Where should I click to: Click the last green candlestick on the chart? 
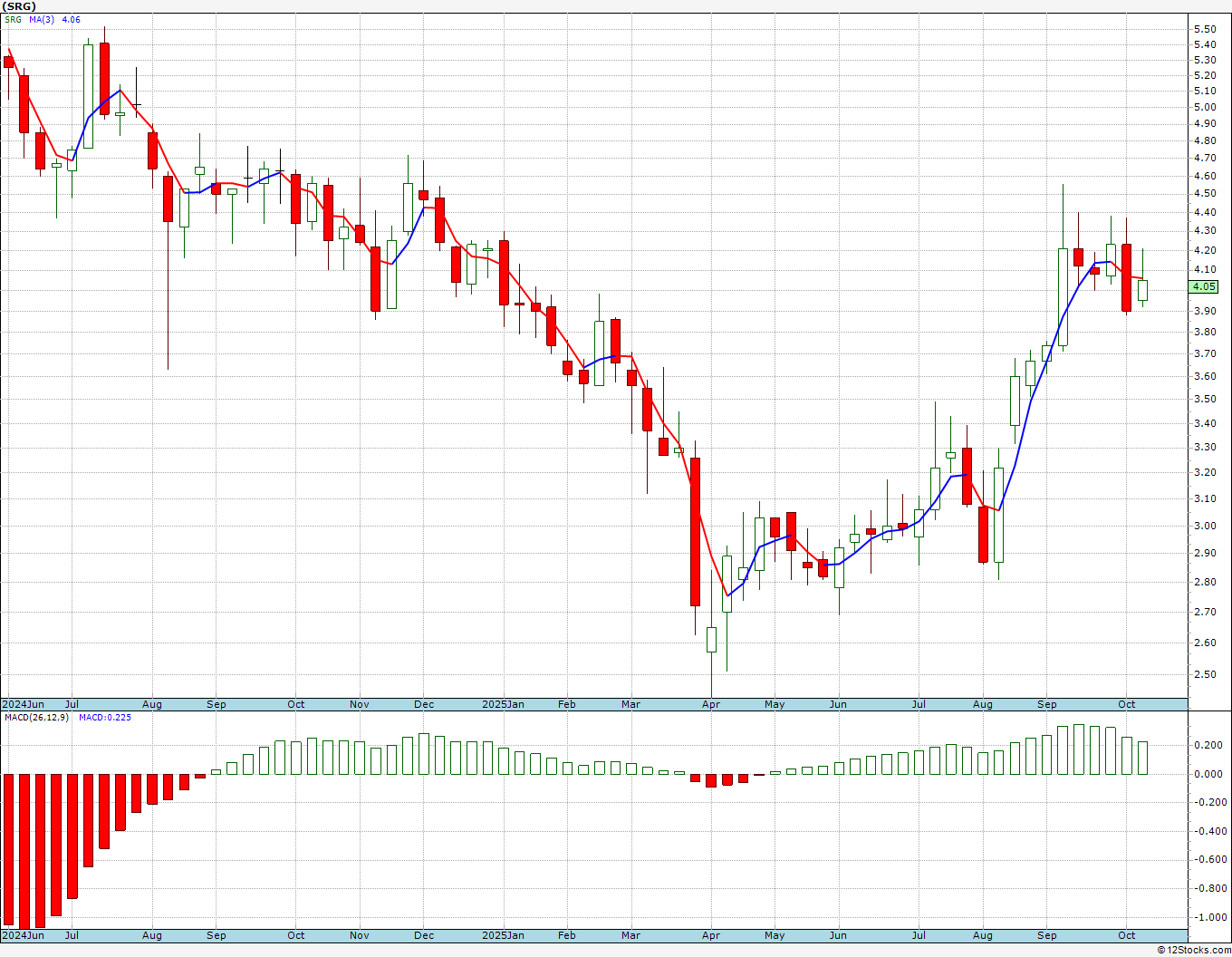click(1142, 290)
